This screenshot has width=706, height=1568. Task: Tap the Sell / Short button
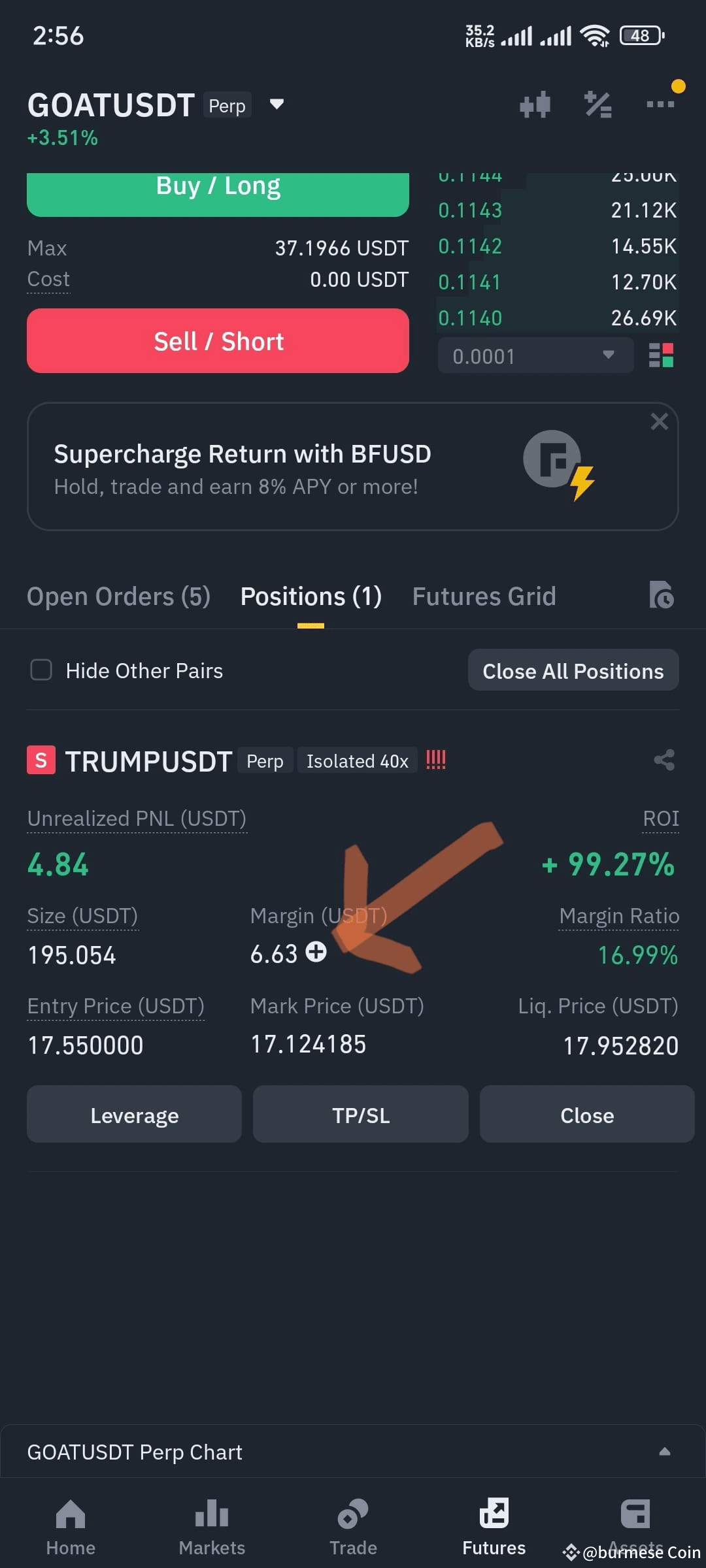[218, 341]
